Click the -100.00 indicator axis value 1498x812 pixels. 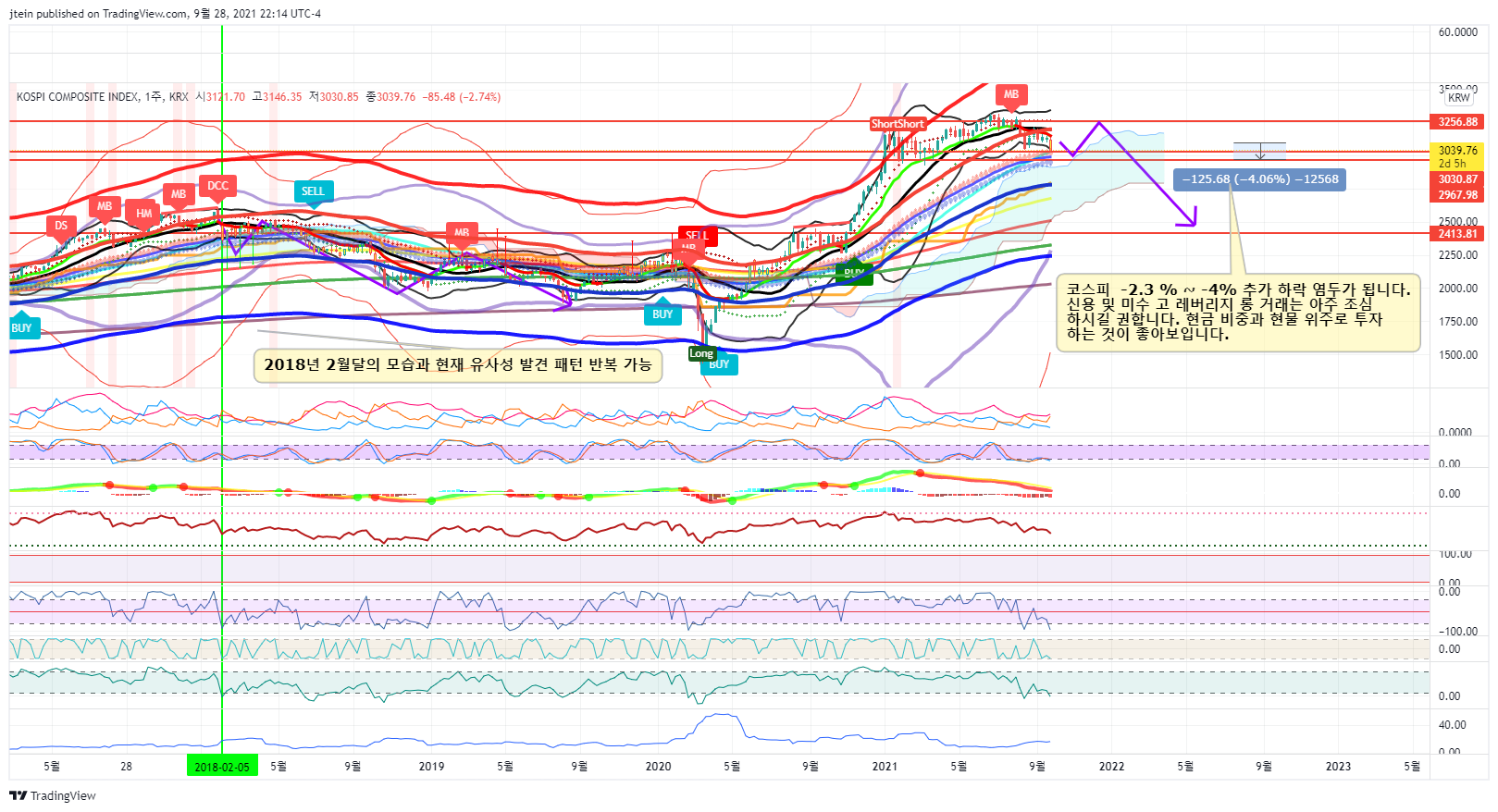point(1458,632)
